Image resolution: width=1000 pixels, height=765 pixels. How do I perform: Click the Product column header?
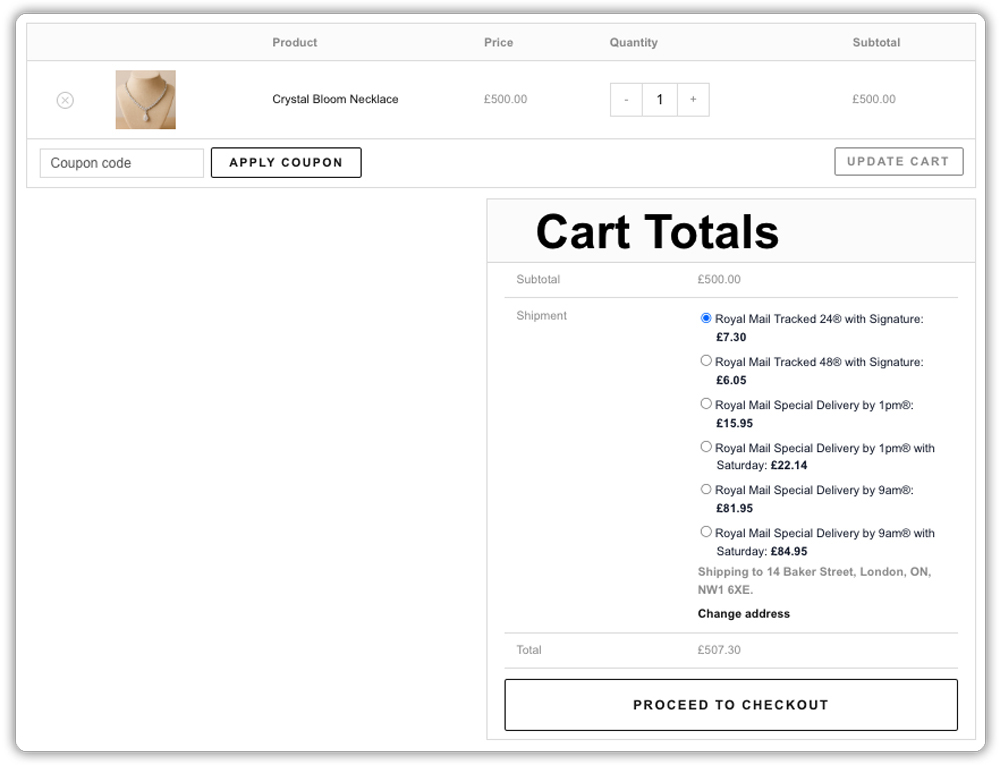coord(295,42)
